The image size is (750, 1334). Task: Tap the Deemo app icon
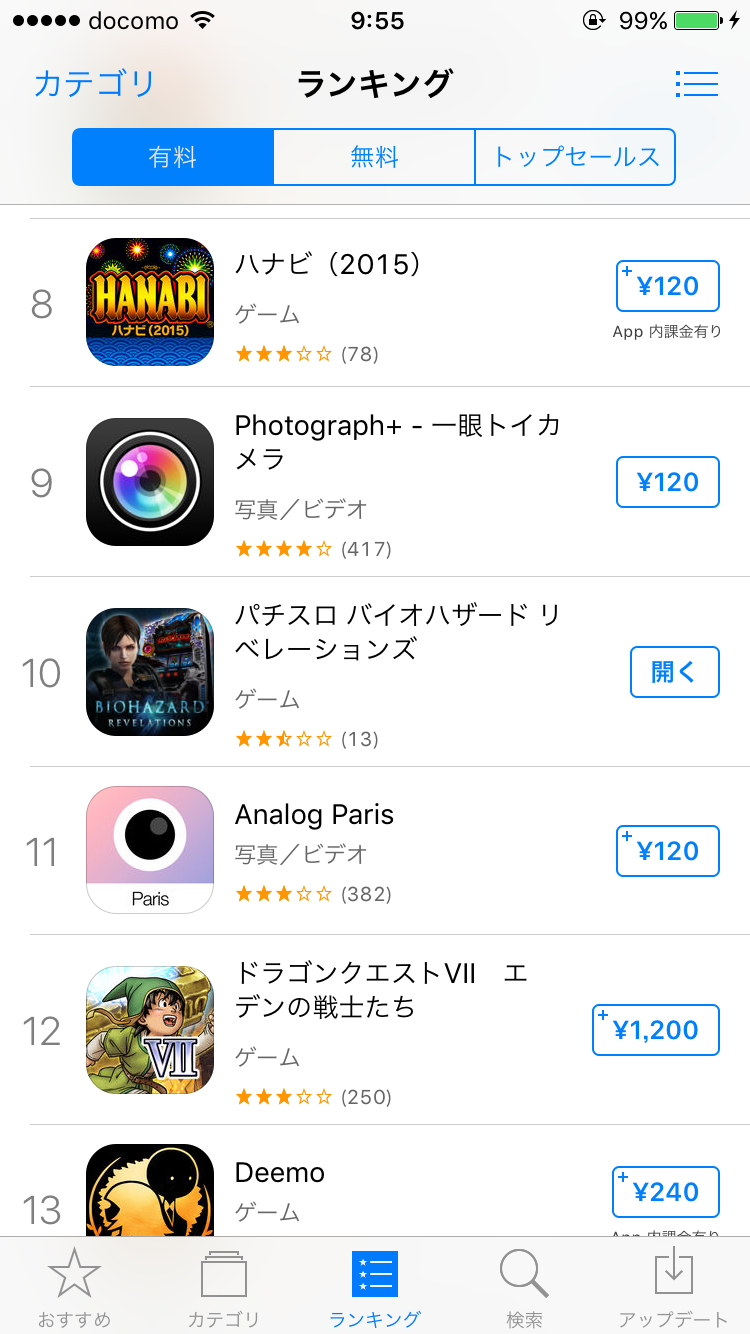pos(150,1192)
